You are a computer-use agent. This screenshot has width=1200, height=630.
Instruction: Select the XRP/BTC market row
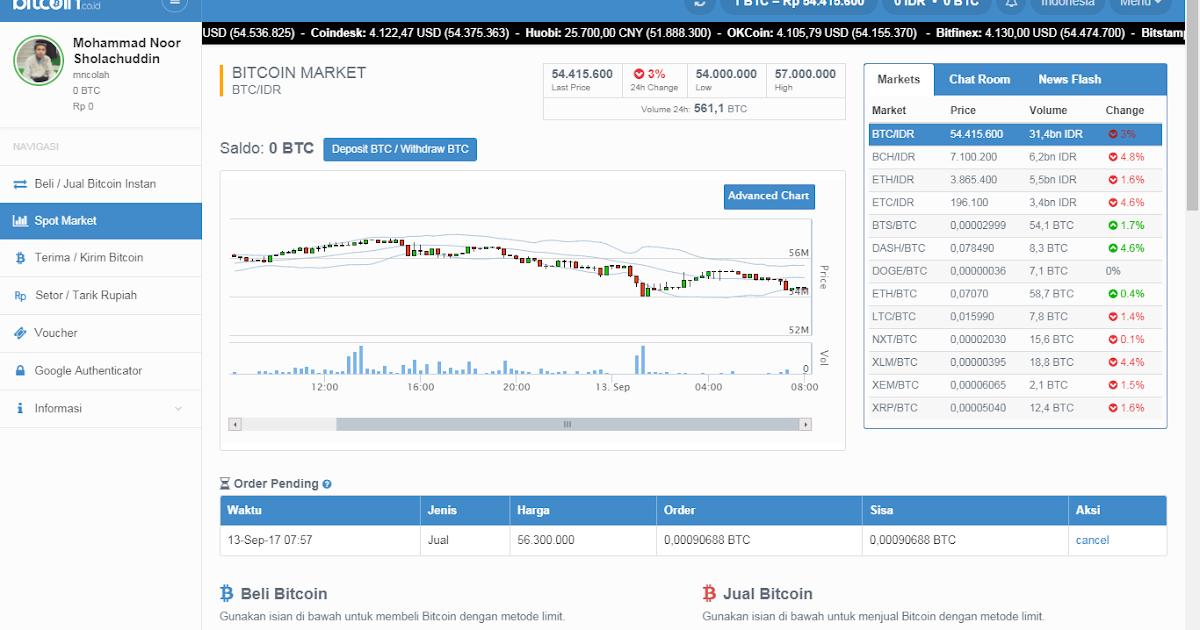pos(1016,408)
